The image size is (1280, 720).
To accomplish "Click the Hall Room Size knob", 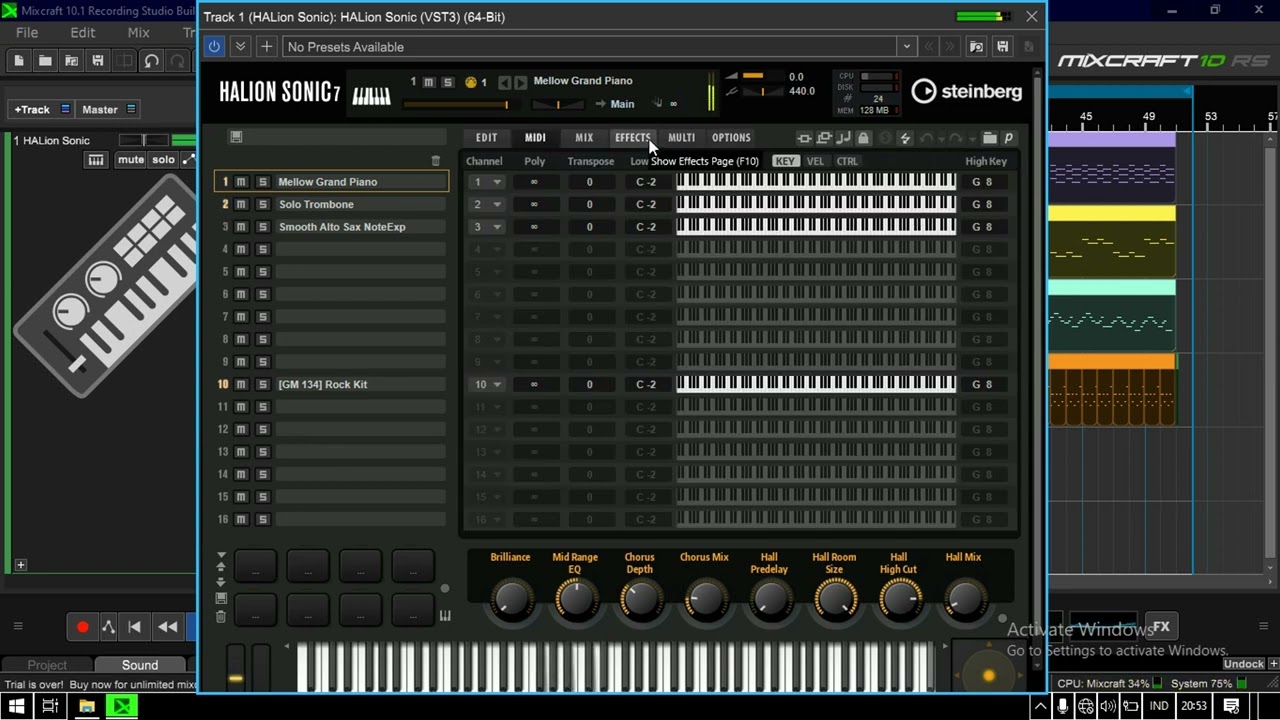I will (834, 599).
